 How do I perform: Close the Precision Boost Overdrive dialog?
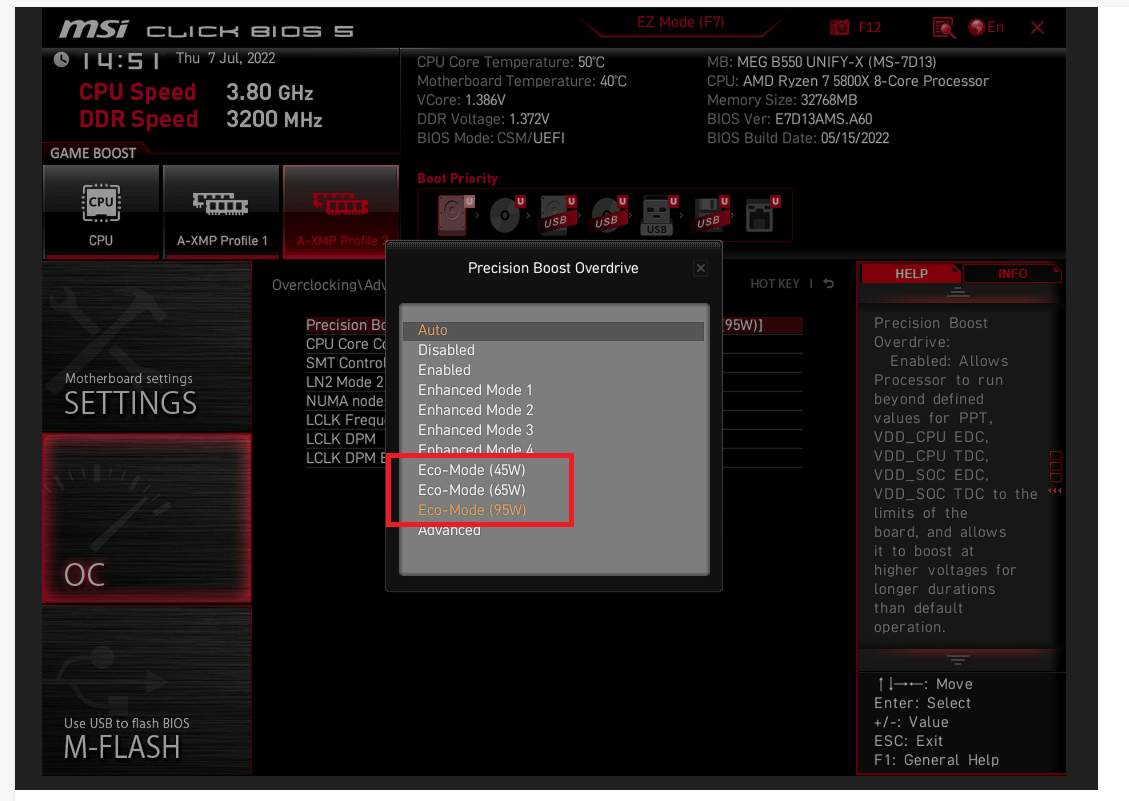pyautogui.click(x=701, y=268)
